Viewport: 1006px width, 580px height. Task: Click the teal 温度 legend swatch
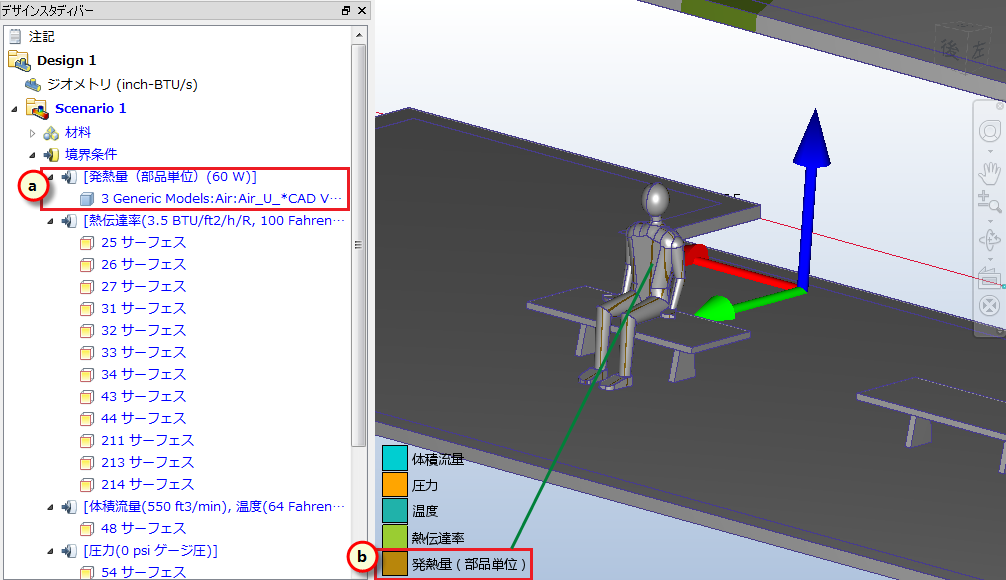395,511
